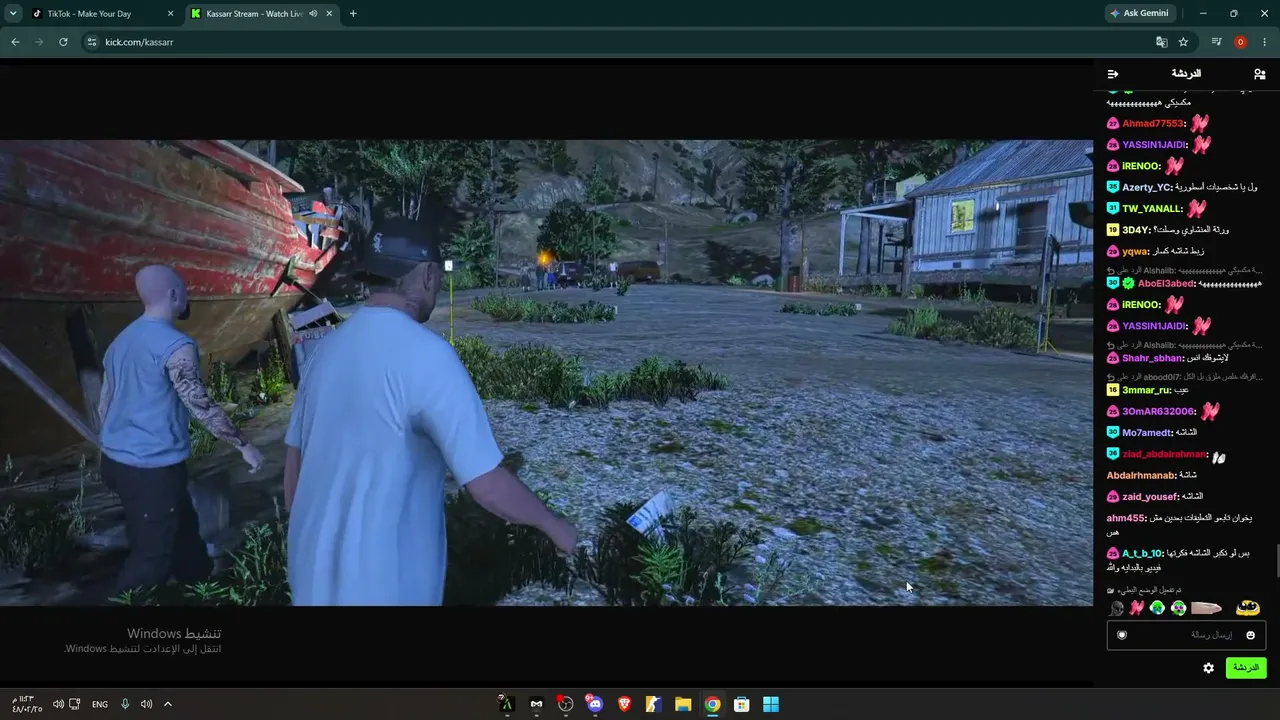
Task: Click username yqwa in chat
Action: pyautogui.click(x=1134, y=252)
